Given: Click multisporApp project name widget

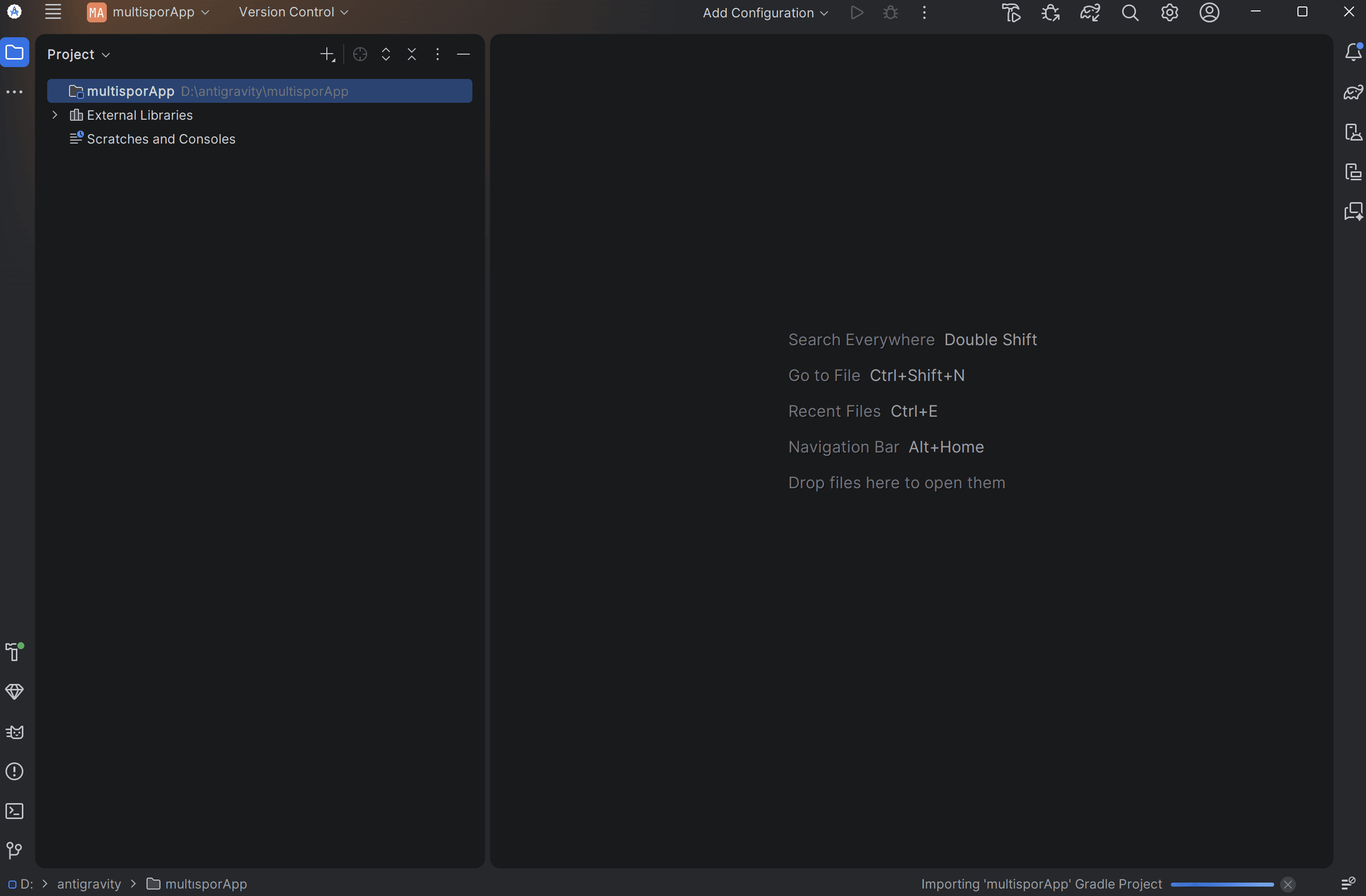Looking at the screenshot, I should coord(148,12).
